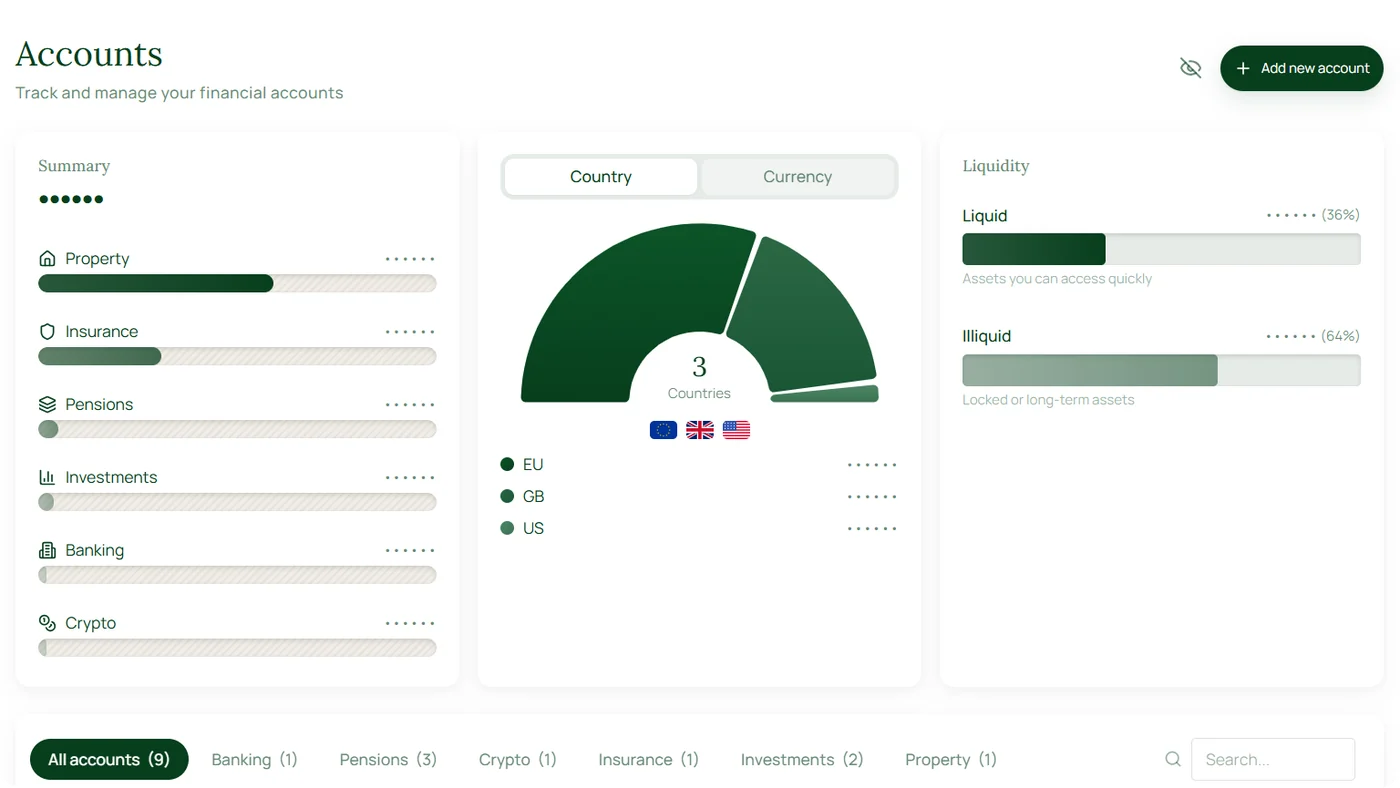Click the EU legend dot
Screen dimensions: 1400x788
tap(507, 464)
